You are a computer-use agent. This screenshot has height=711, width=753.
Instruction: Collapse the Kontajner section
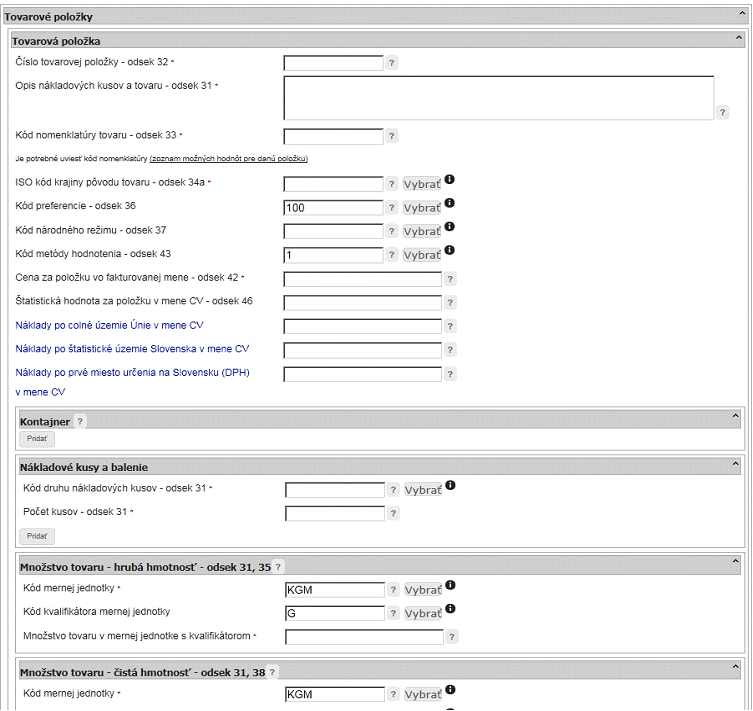tap(735, 416)
